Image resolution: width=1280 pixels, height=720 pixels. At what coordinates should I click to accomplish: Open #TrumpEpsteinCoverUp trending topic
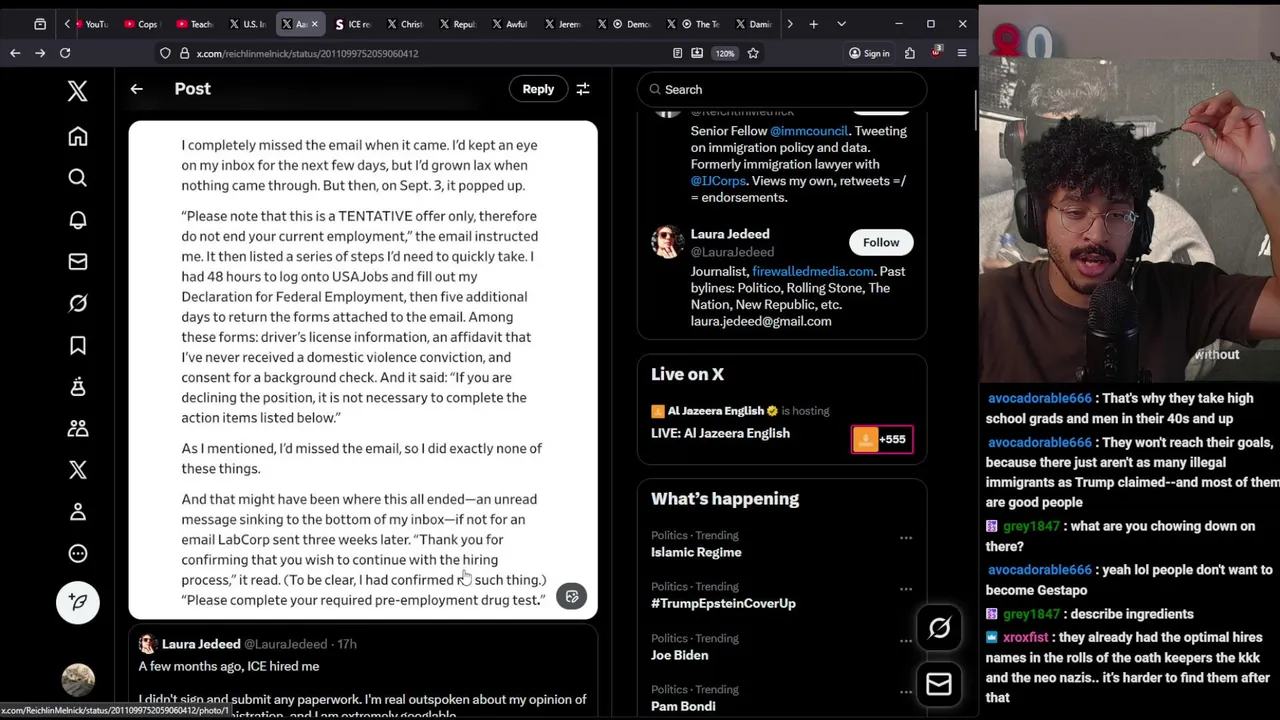[723, 603]
